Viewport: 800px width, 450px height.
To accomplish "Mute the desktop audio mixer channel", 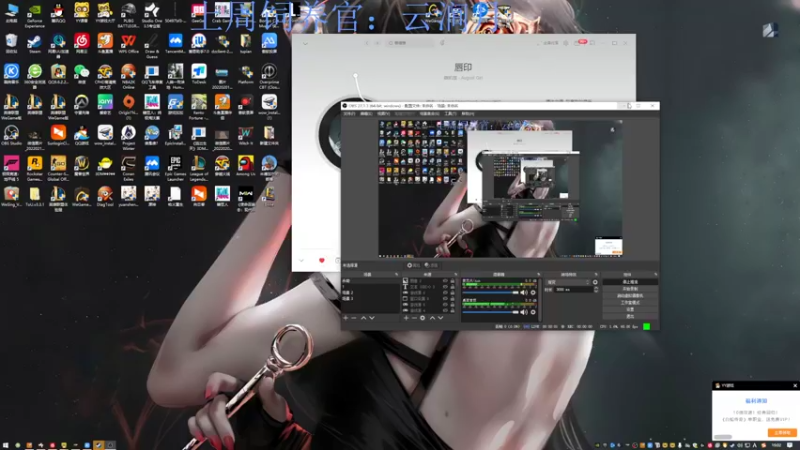I will point(523,312).
